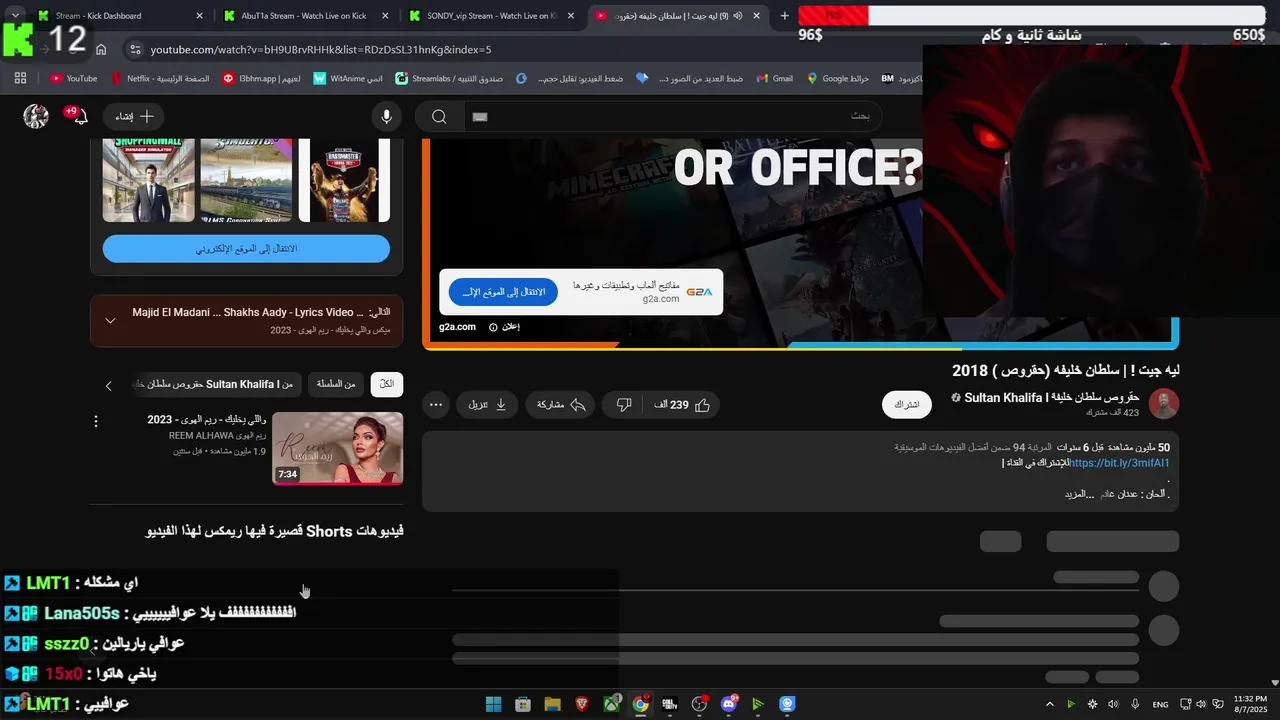Open the YouTube bookmark
Image resolution: width=1280 pixels, height=720 pixels.
[x=73, y=78]
